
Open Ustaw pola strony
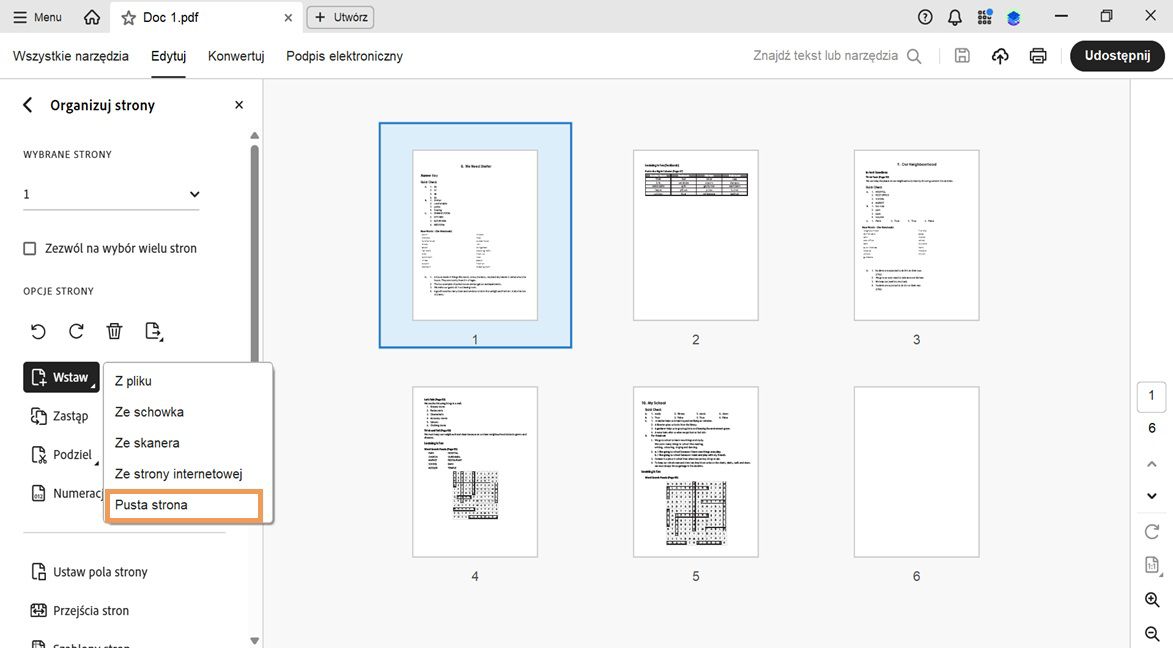coord(89,572)
